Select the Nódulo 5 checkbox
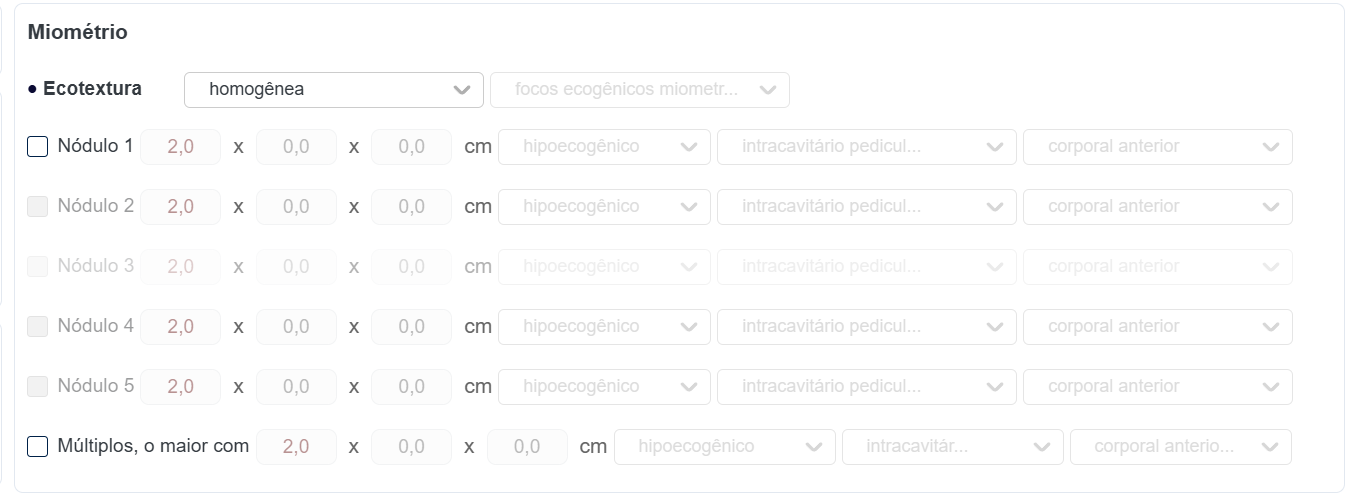 [37, 387]
